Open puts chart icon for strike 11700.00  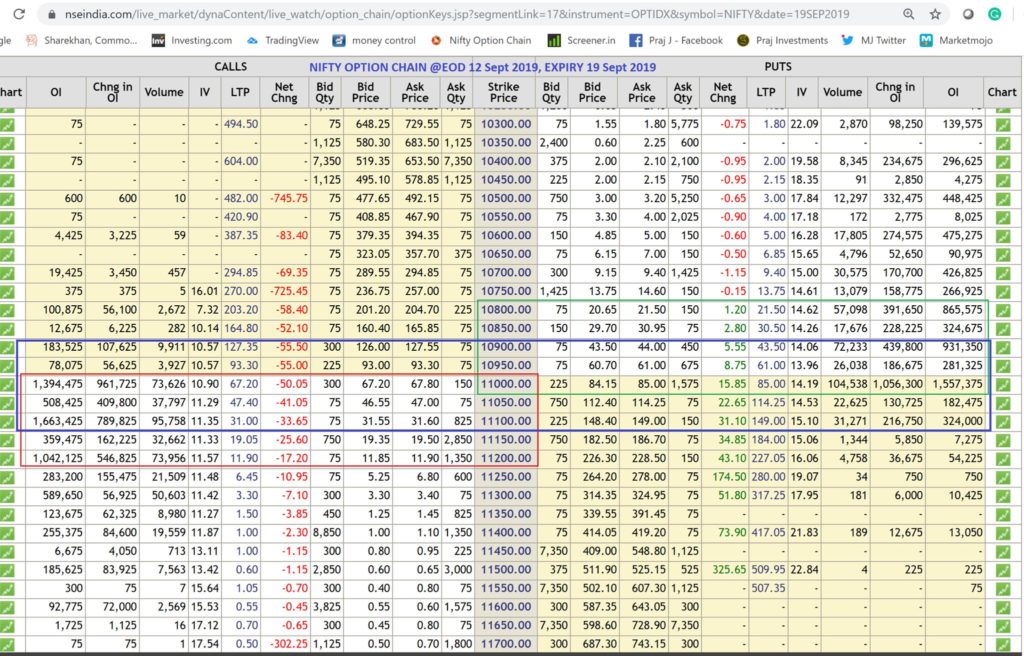1003,644
